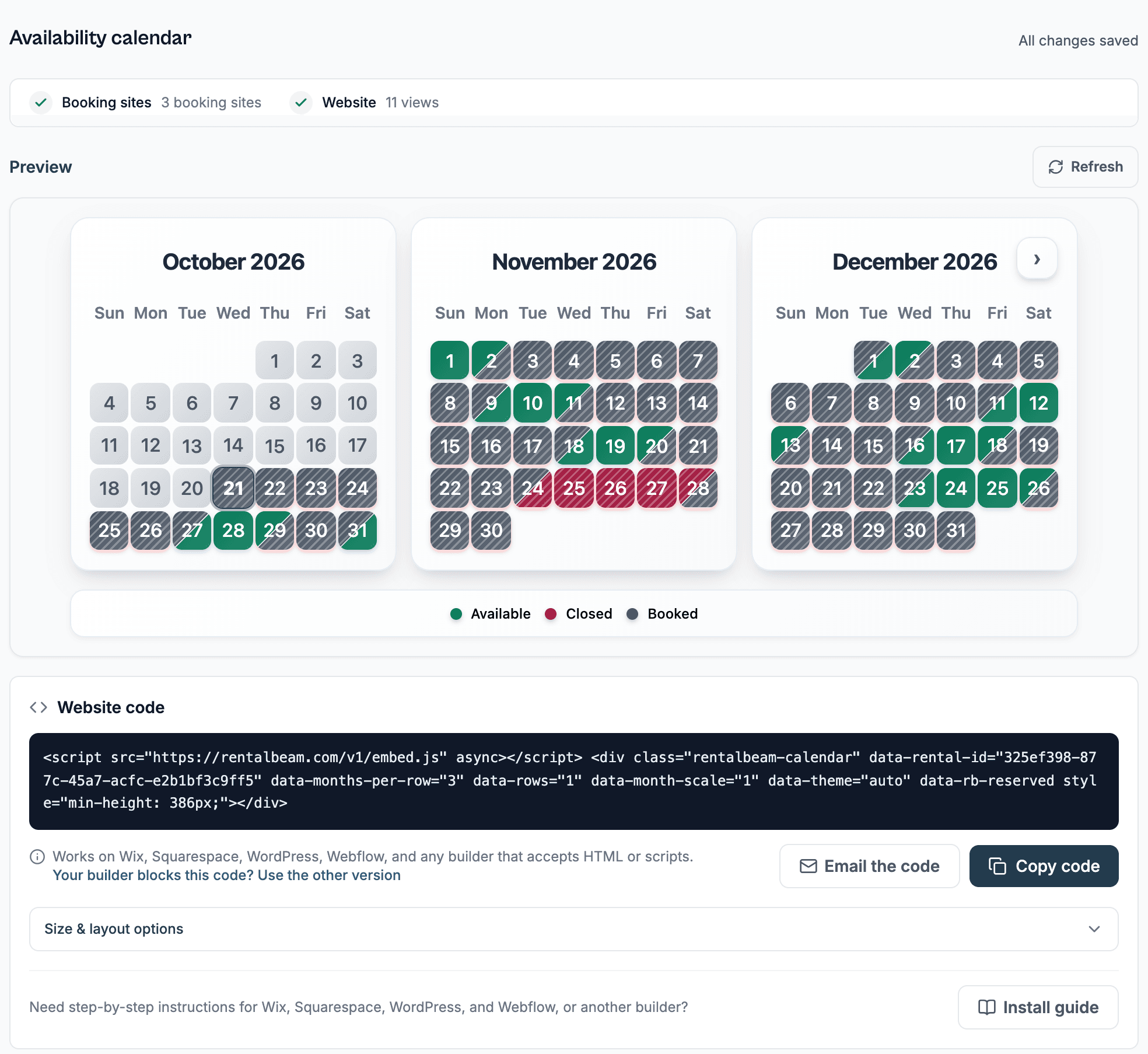Click 'Availability calendar' page title
This screenshot has width=1148, height=1054.
pos(100,38)
